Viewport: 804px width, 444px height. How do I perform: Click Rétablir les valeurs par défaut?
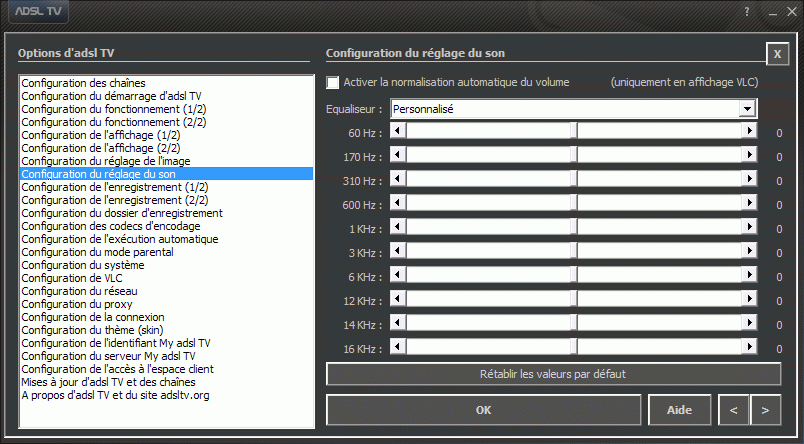(x=553, y=374)
